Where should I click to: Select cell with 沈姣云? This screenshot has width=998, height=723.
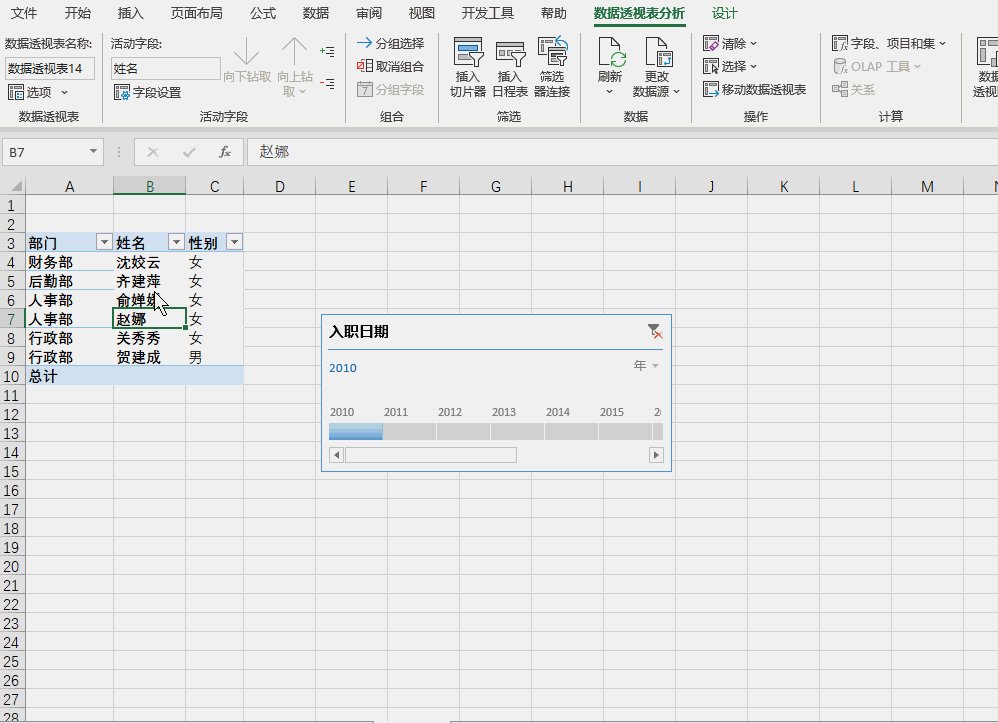(x=150, y=262)
